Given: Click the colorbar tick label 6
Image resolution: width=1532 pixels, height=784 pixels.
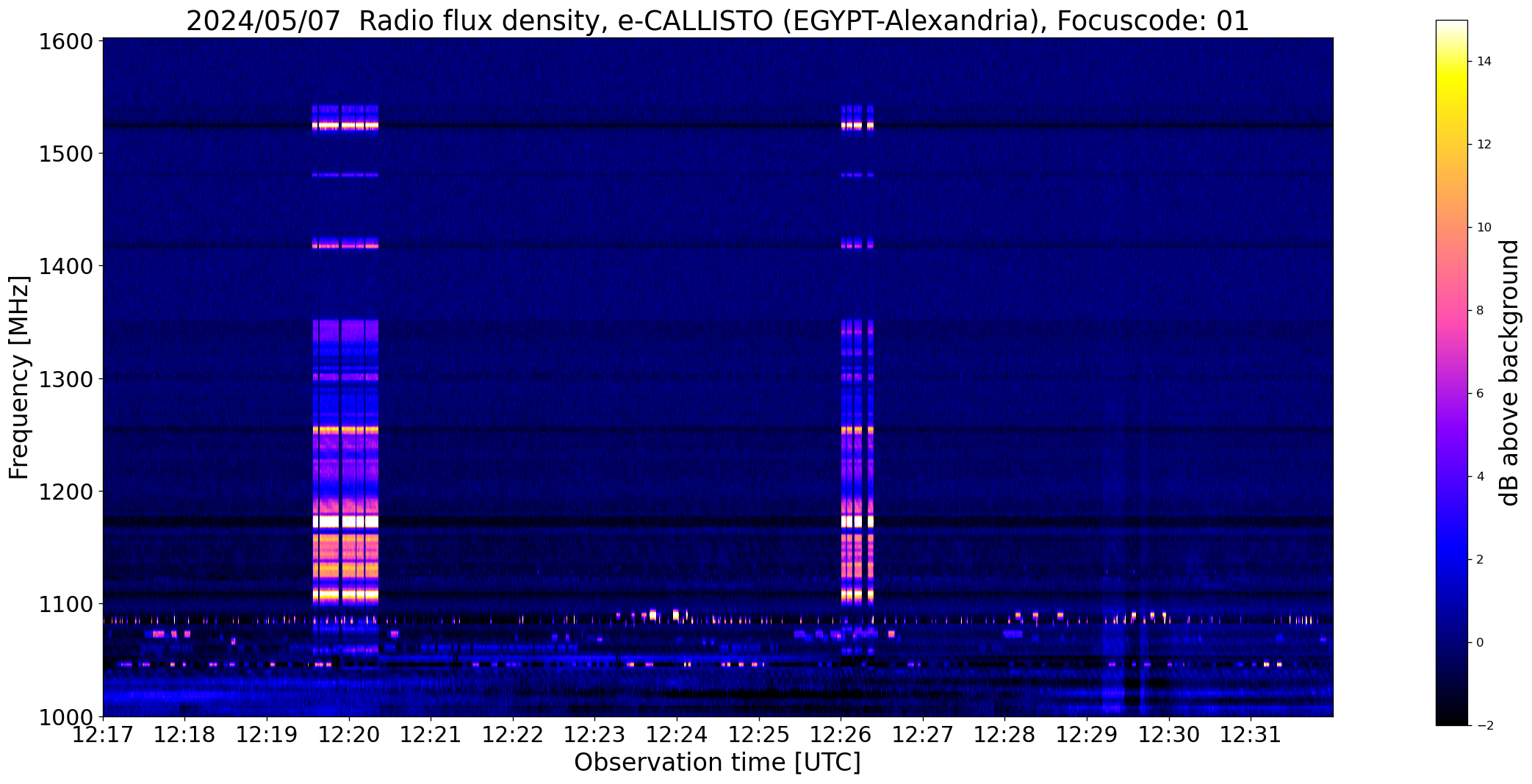Looking at the screenshot, I should pyautogui.click(x=1480, y=394).
